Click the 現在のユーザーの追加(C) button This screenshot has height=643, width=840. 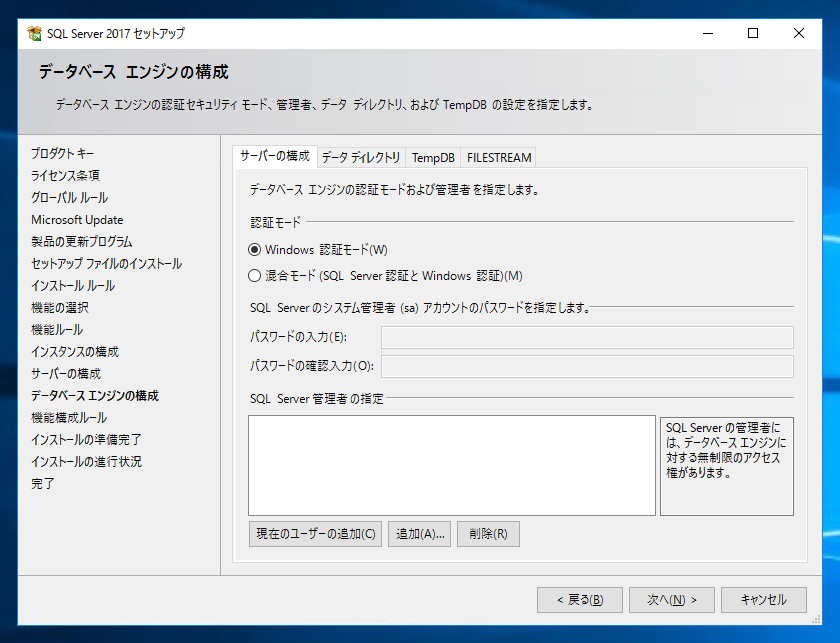(316, 534)
